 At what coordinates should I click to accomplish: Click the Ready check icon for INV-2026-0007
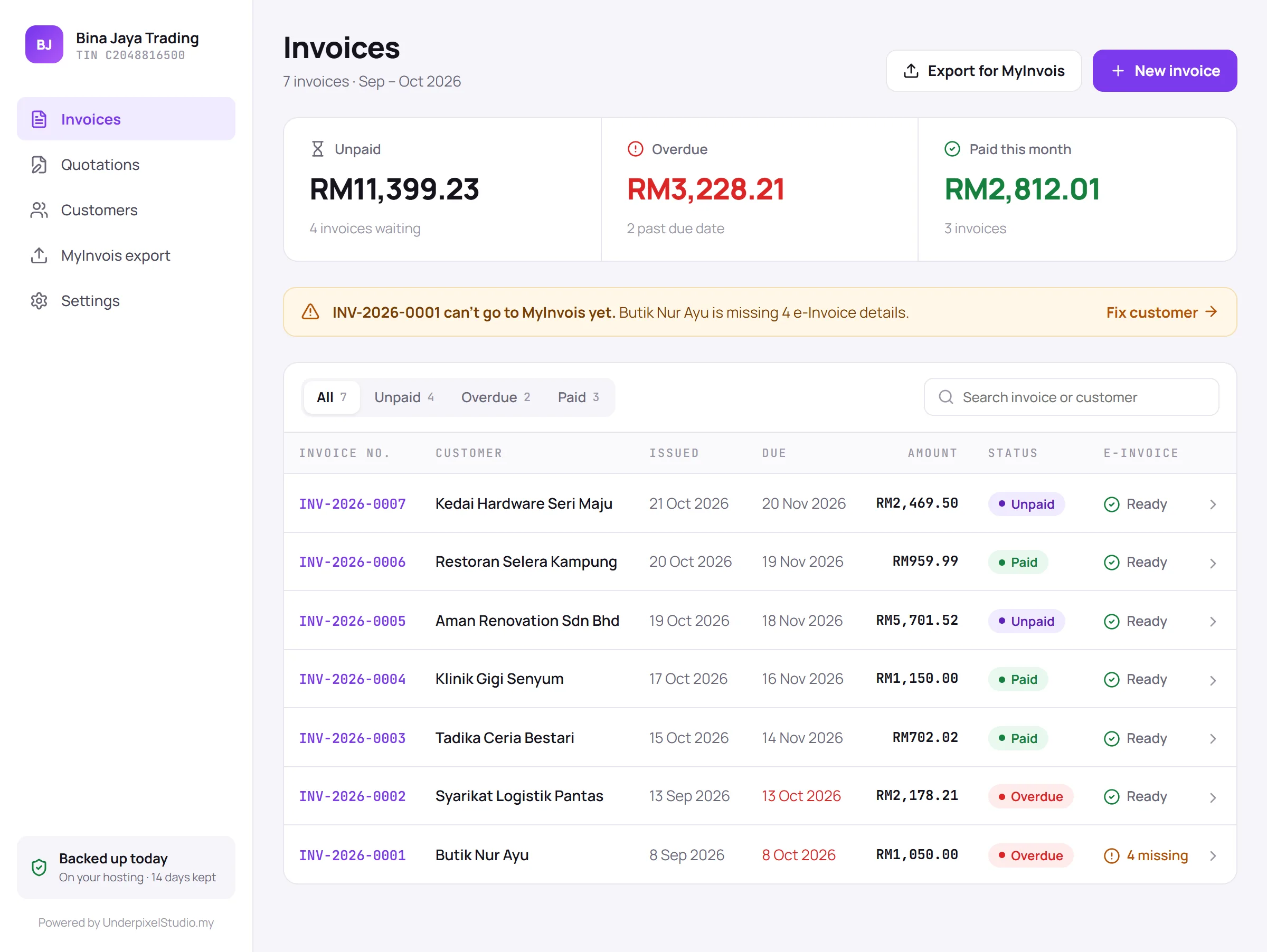(1111, 504)
